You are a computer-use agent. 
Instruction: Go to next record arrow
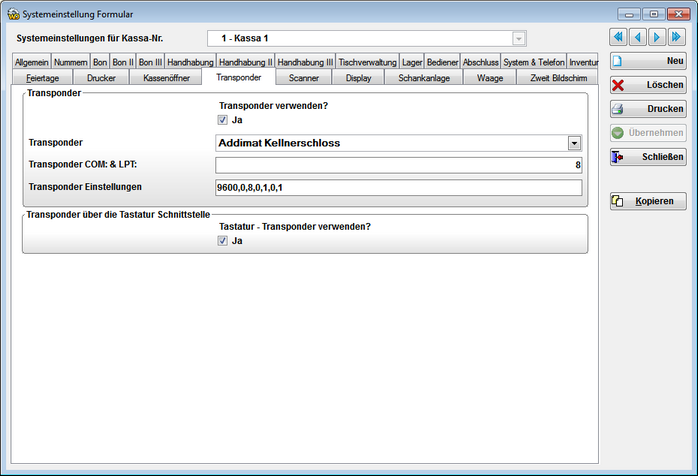657,37
